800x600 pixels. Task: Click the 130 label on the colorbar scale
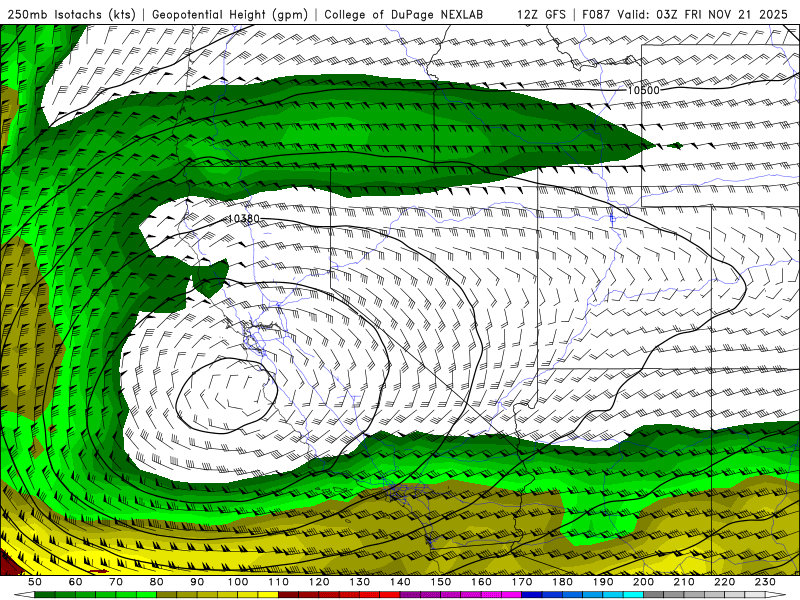(360, 582)
